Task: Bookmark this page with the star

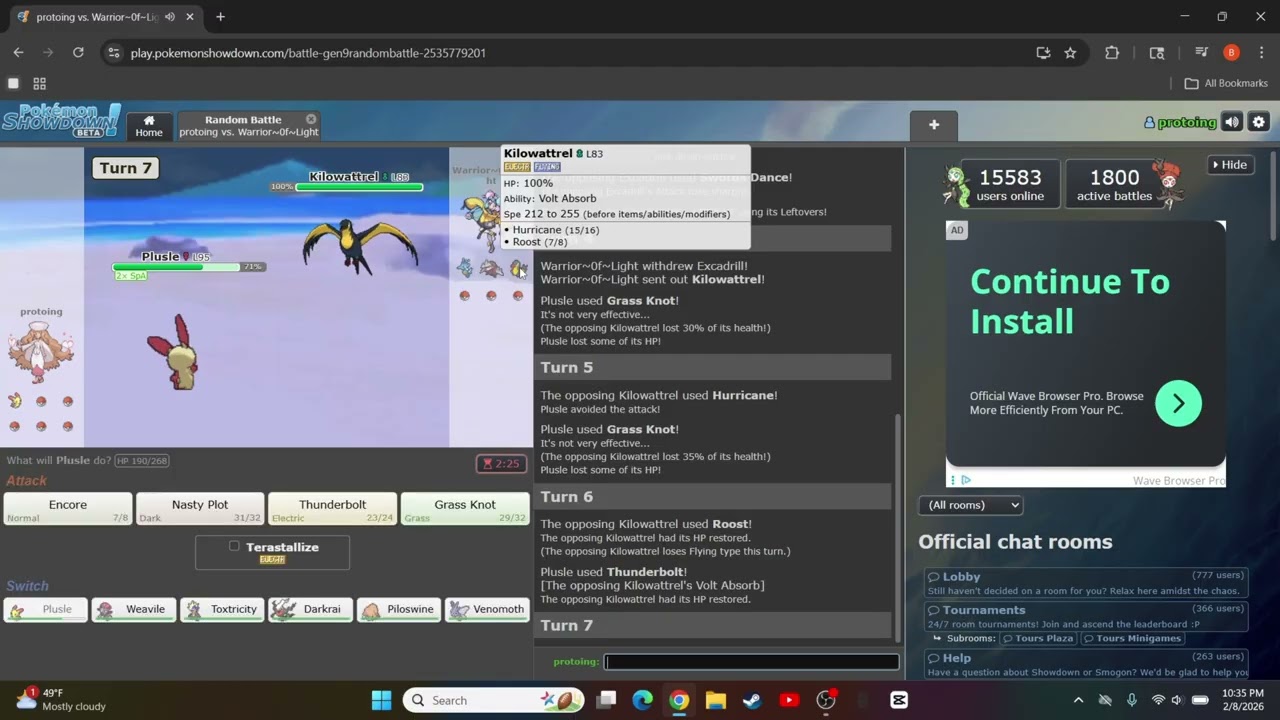Action: (1070, 53)
